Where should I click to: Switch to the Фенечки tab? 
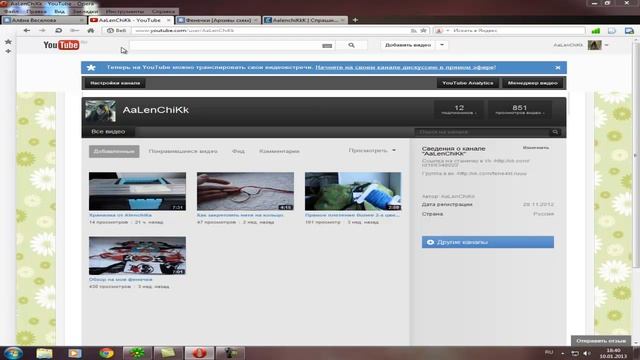click(x=219, y=20)
